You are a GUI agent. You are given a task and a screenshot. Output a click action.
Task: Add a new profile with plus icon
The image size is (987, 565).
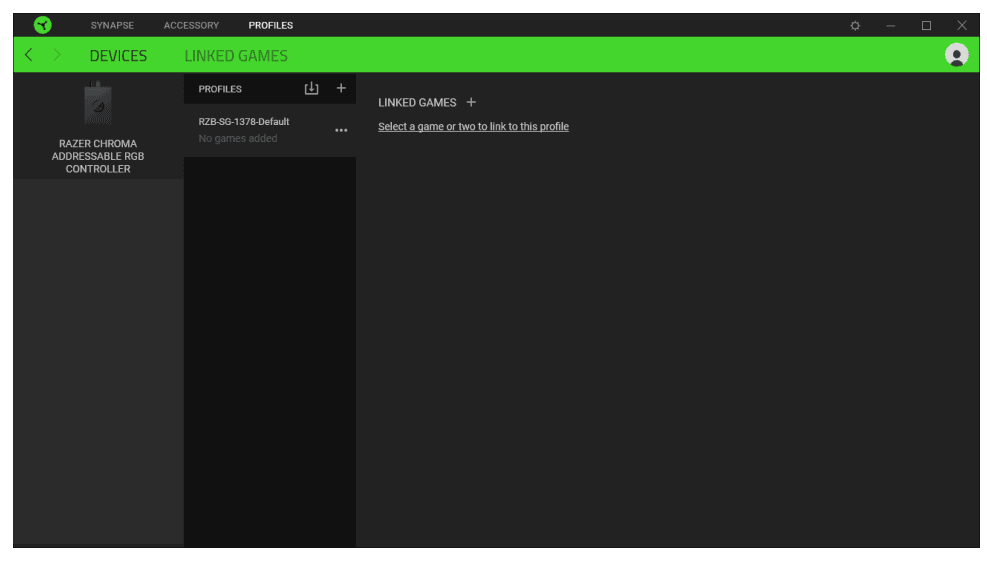click(341, 89)
